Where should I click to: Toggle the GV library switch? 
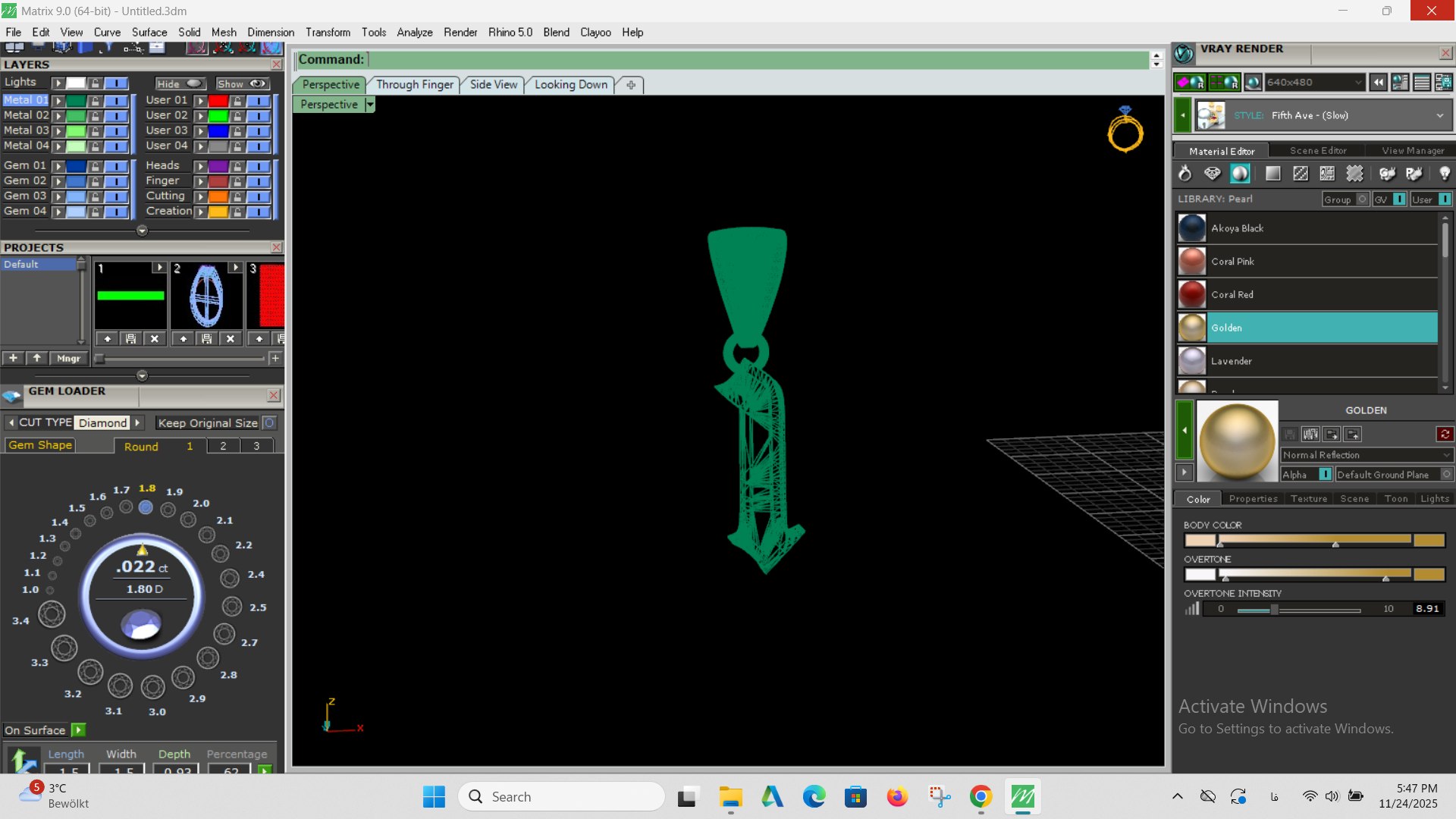1399,199
